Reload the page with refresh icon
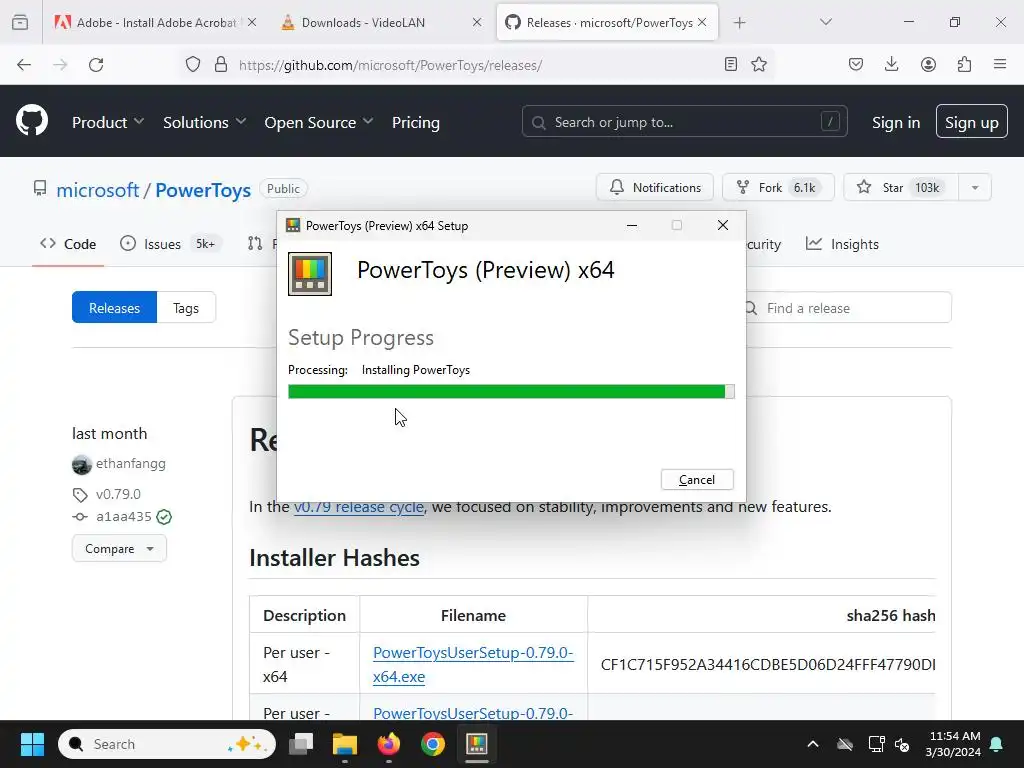The image size is (1024, 768). click(96, 65)
